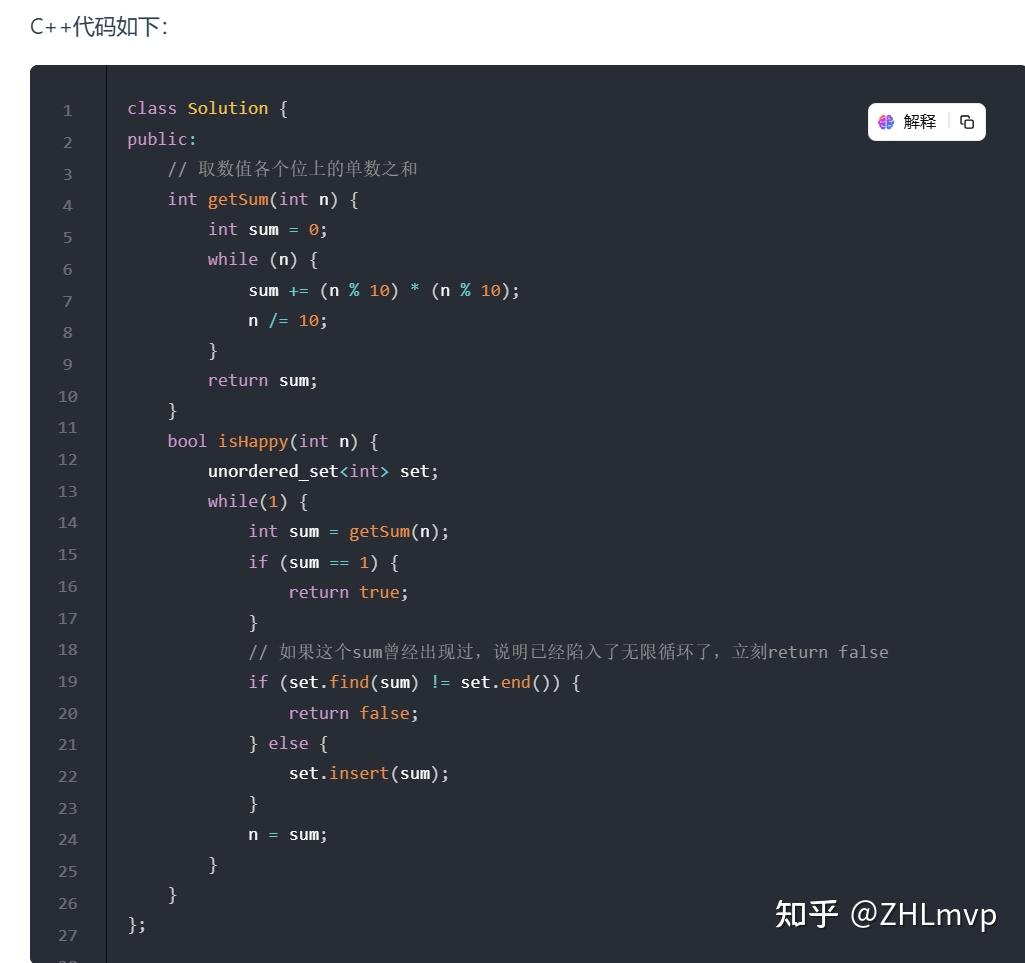Click the getSum function name on line 4
Image resolution: width=1025 pixels, height=963 pixels.
tap(237, 199)
